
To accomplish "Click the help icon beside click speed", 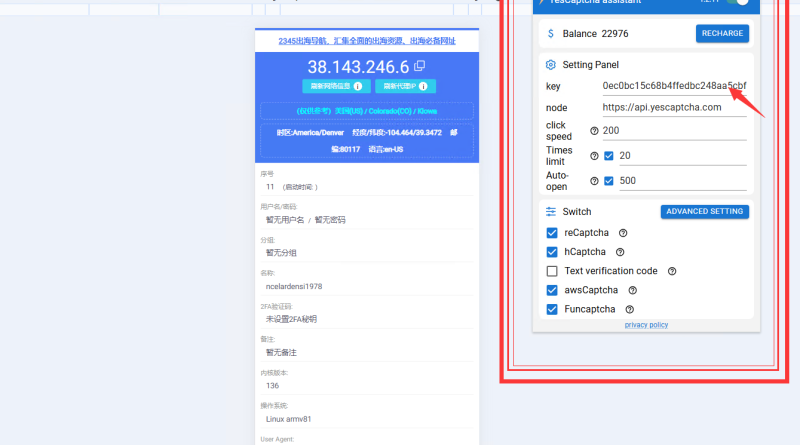I will coord(594,131).
